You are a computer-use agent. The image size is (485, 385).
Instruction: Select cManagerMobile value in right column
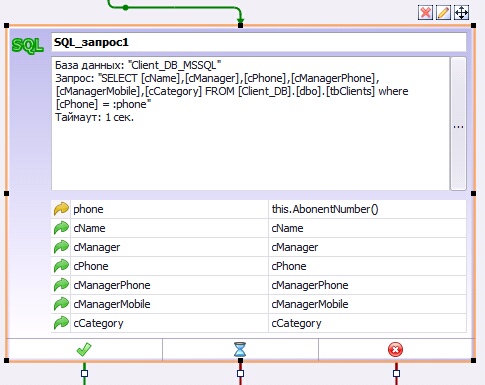click(367, 304)
